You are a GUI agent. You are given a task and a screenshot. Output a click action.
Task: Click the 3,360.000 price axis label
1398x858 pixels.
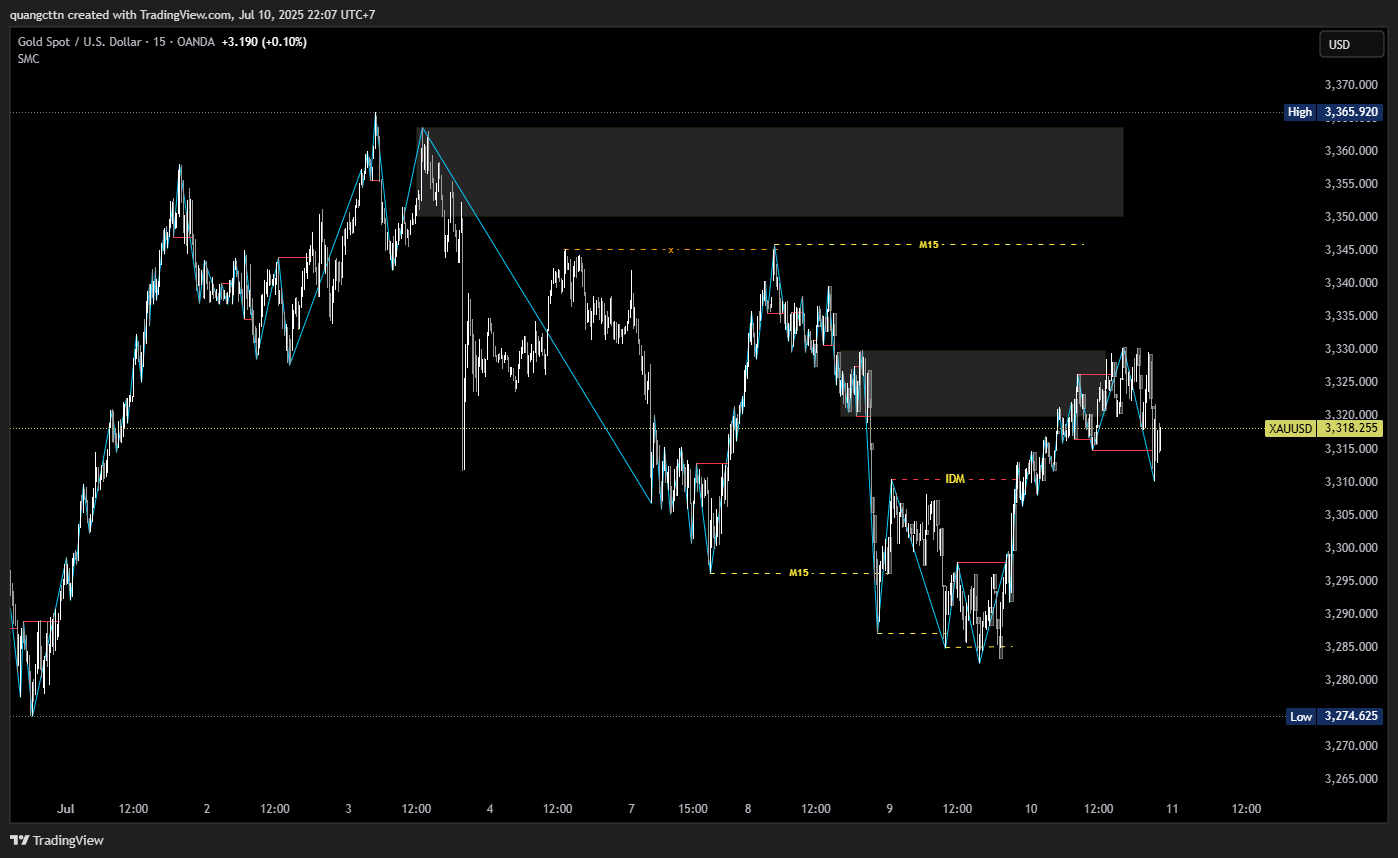pos(1352,151)
